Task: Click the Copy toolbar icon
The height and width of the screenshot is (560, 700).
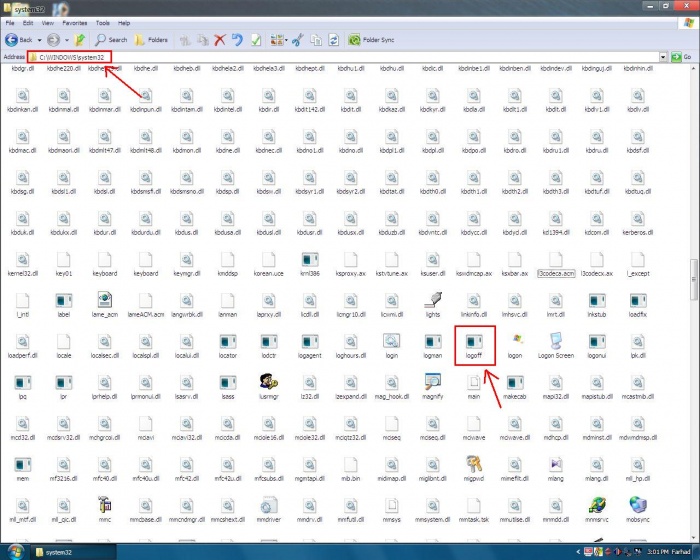Action: 316,40
